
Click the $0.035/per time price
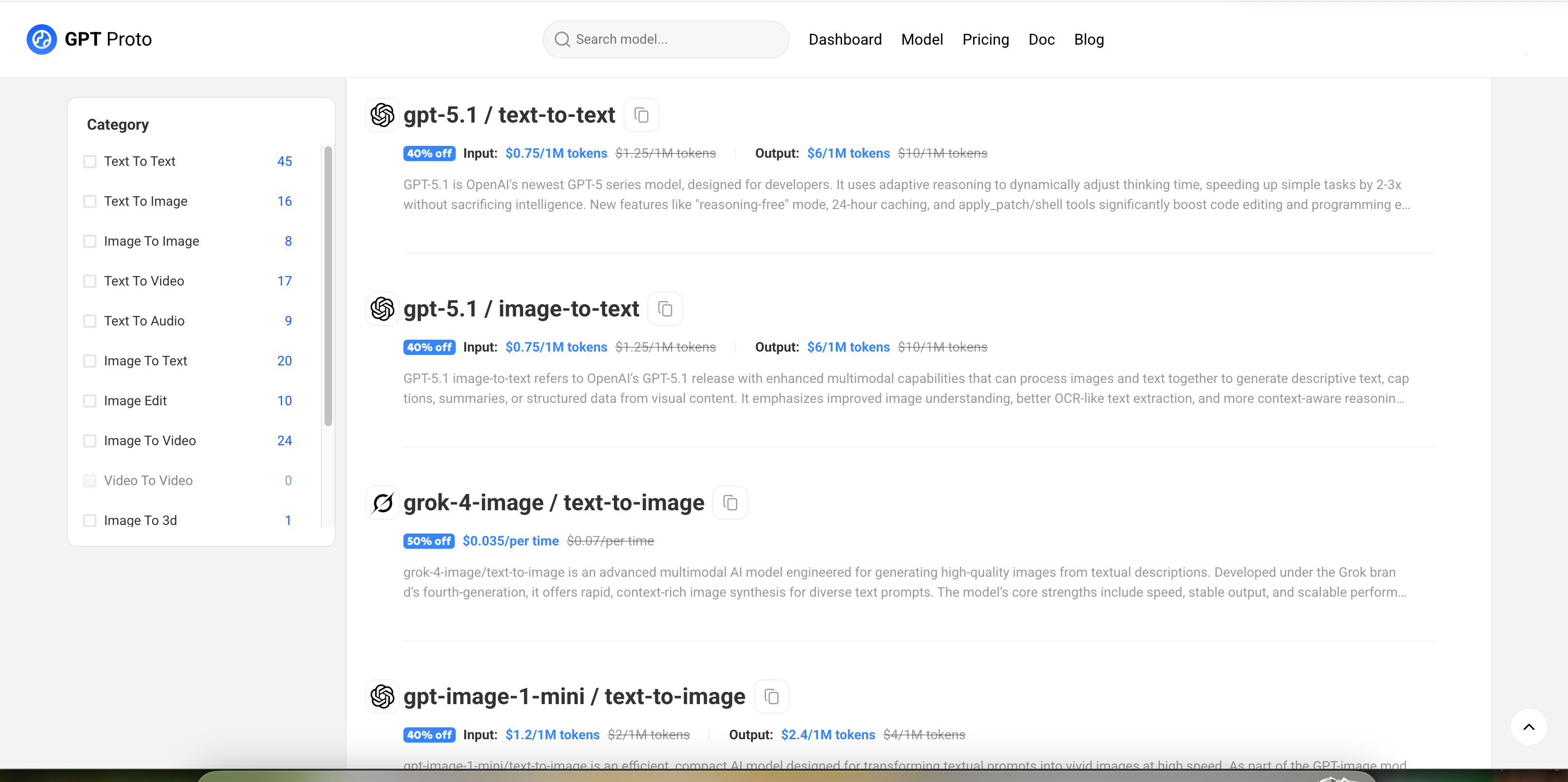click(x=510, y=541)
